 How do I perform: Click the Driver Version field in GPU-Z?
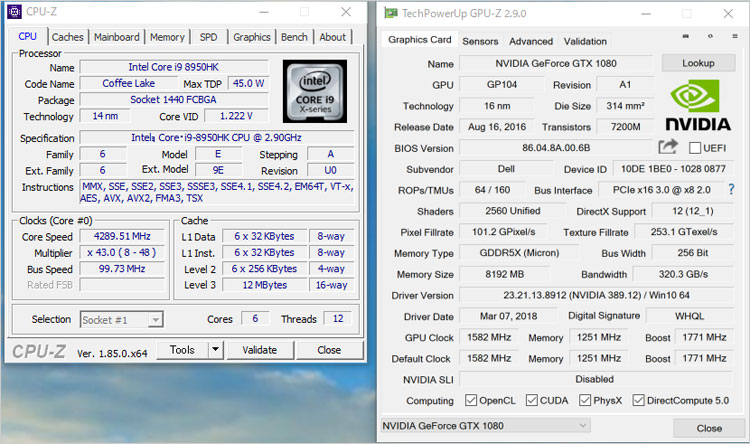click(596, 295)
